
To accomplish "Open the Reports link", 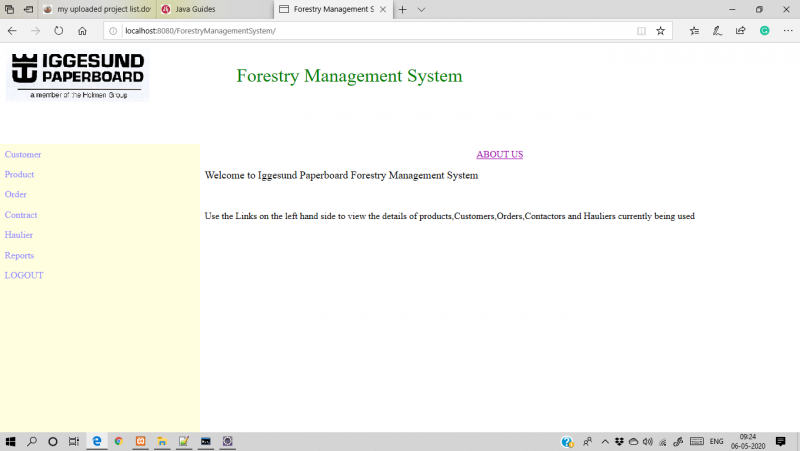I will (x=19, y=256).
